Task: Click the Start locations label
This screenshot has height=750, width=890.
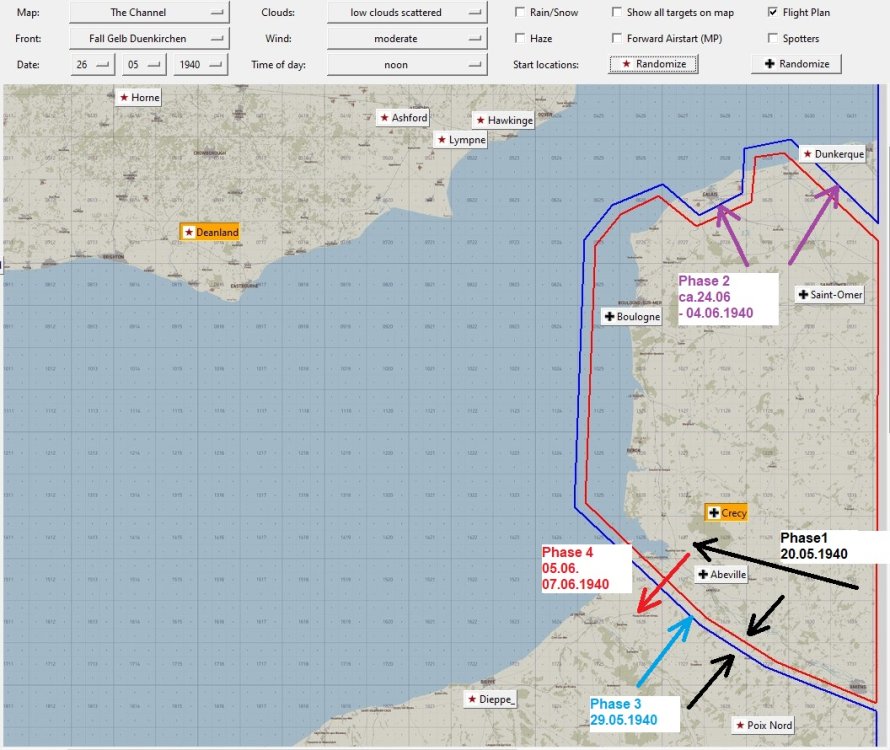Action: [x=545, y=65]
